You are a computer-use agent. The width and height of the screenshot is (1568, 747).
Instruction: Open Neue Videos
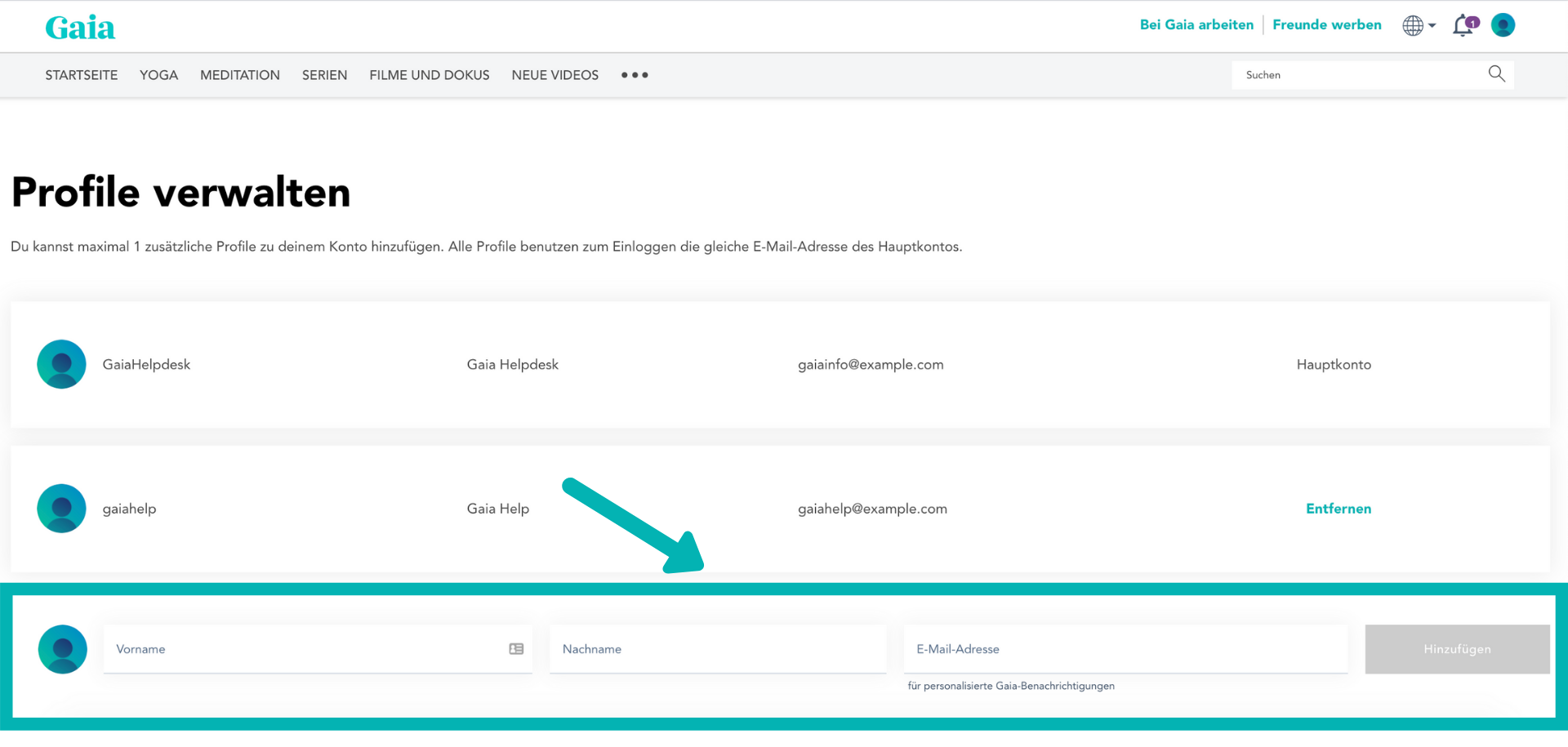click(555, 75)
